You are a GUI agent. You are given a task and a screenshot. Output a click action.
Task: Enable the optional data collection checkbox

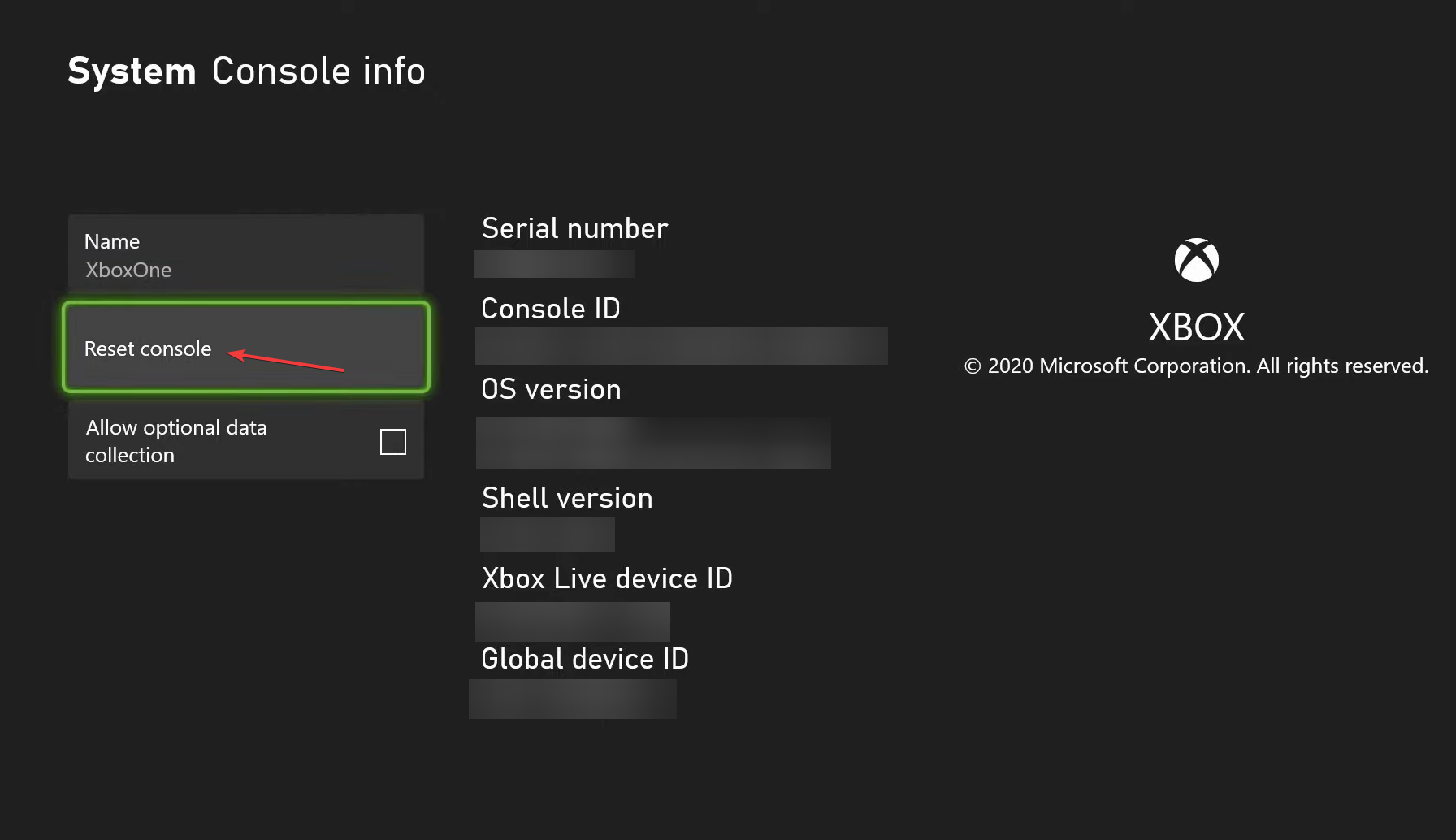393,442
